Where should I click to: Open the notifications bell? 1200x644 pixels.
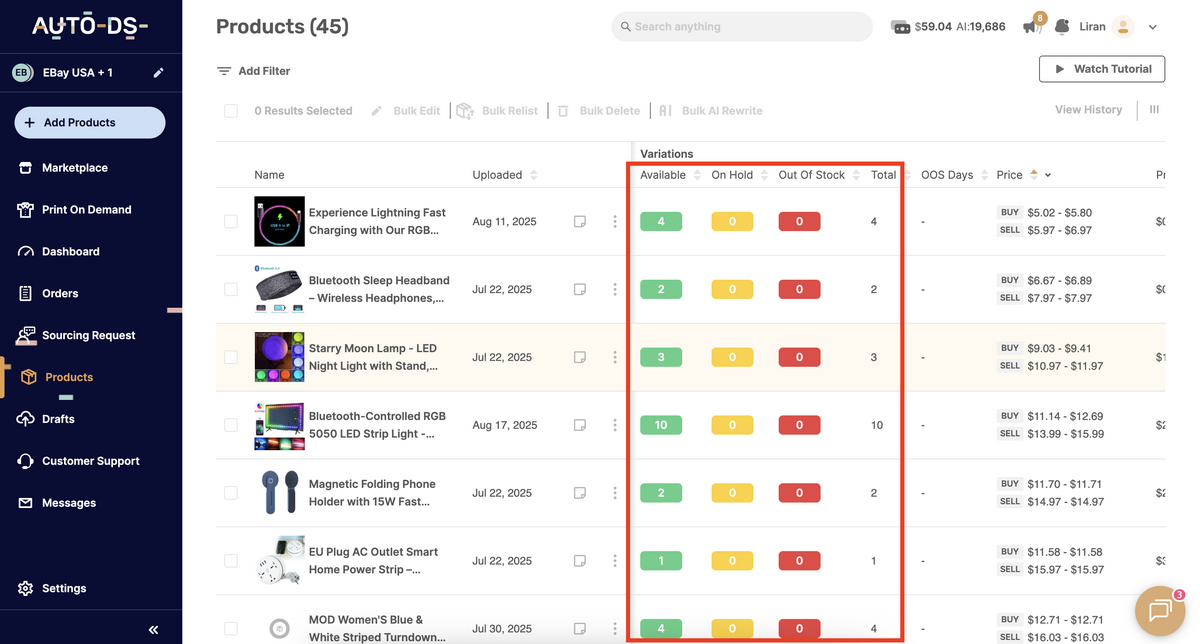(x=1061, y=26)
